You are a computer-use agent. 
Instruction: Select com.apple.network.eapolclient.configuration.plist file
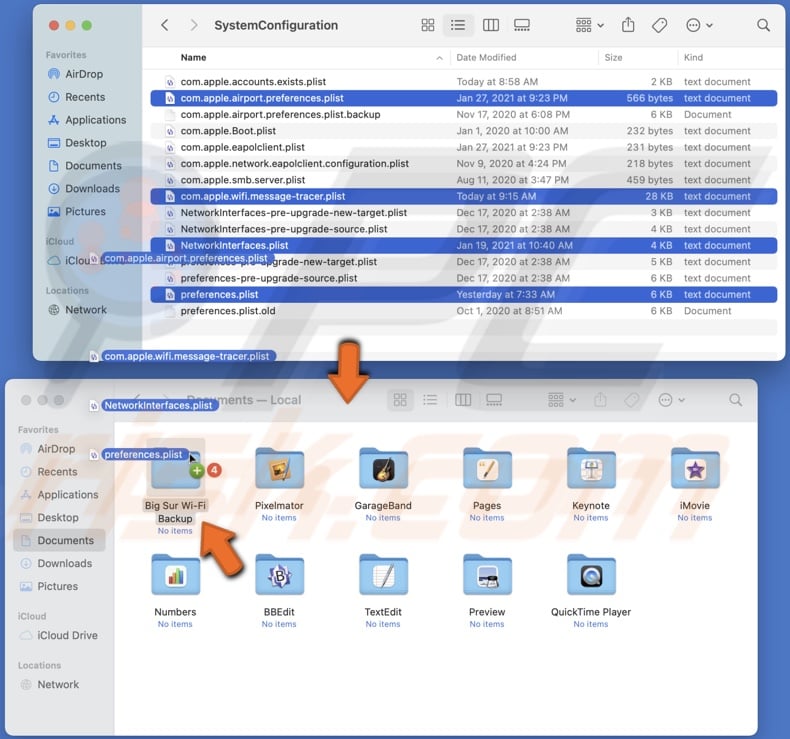(464, 164)
